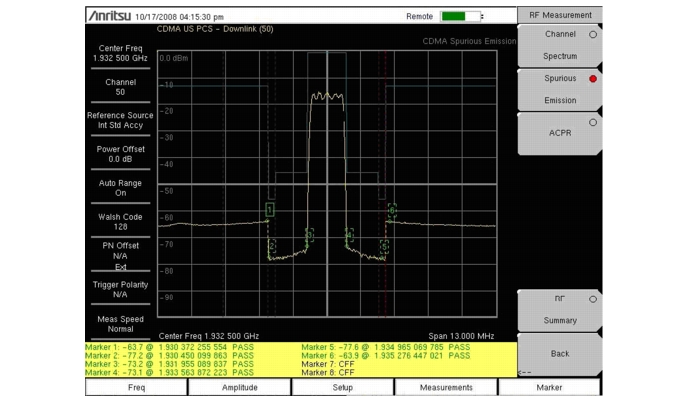
Task: Select the Spurious Emission measurement
Action: tap(560, 88)
